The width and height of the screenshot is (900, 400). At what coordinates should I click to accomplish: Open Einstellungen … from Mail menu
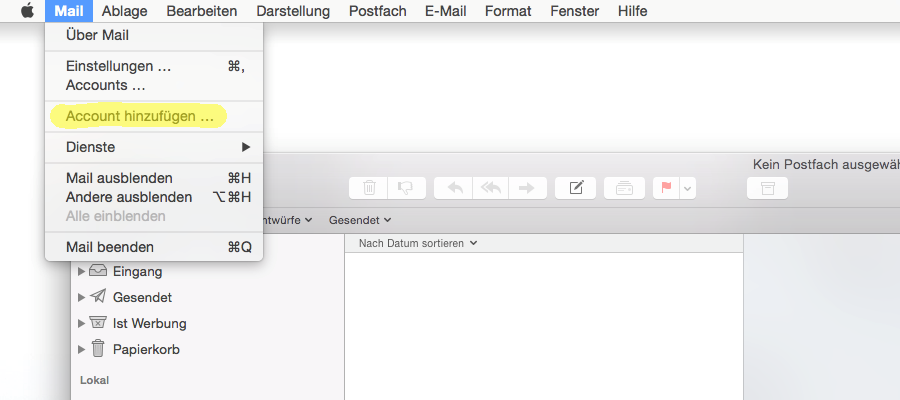[154, 66]
